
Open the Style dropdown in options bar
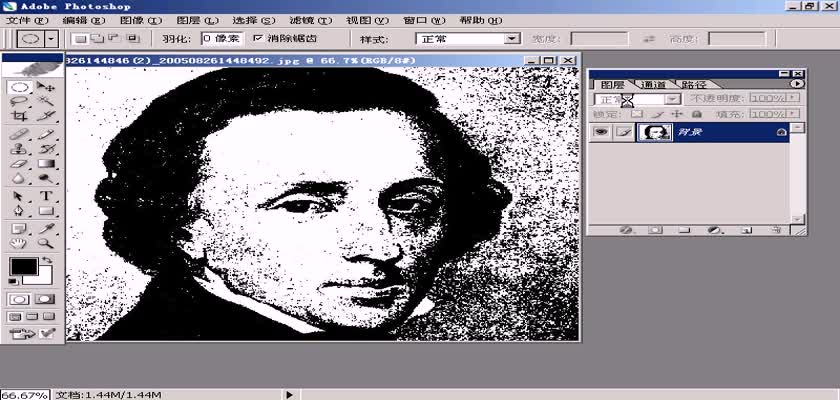click(513, 39)
